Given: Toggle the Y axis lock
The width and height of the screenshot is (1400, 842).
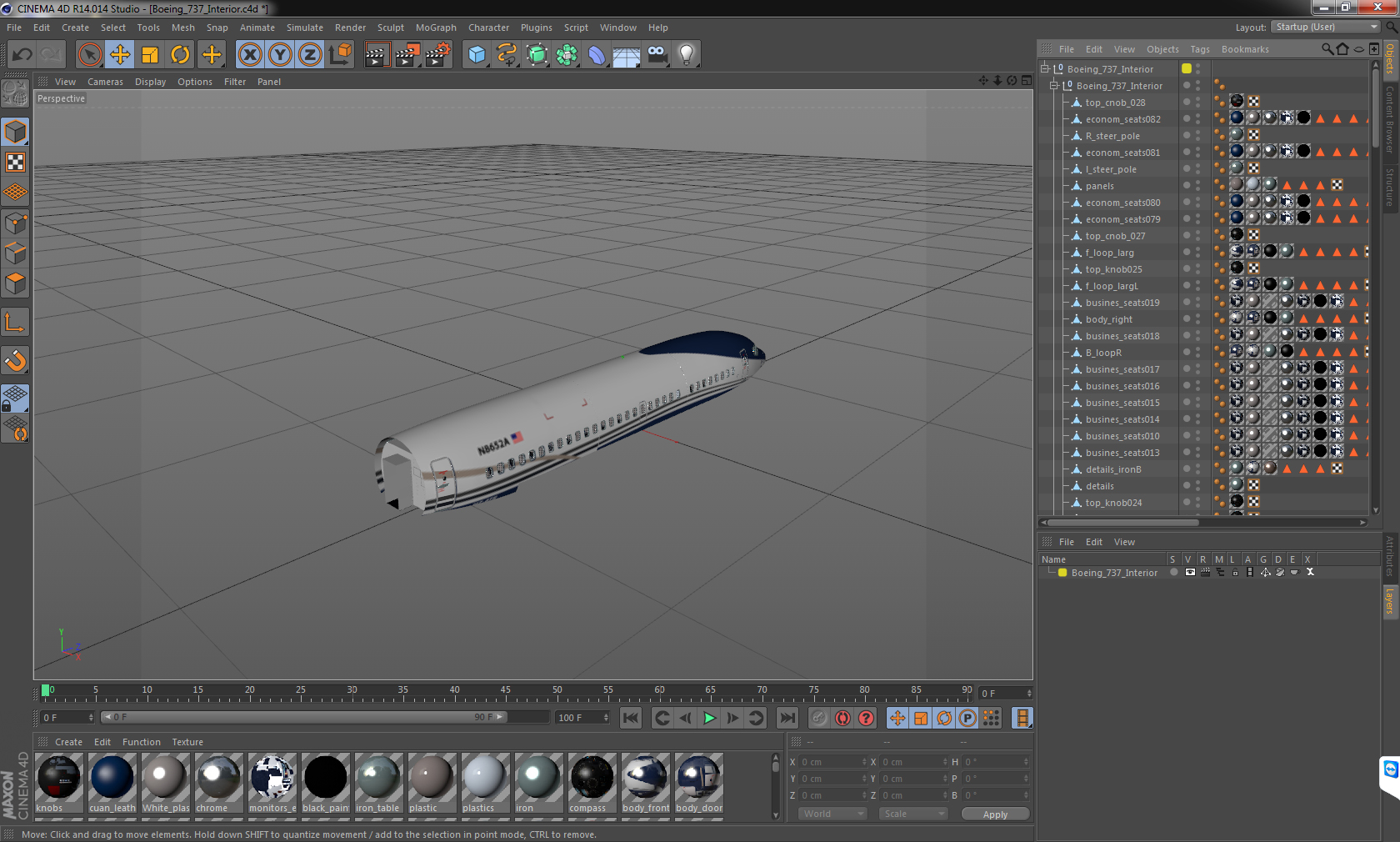Looking at the screenshot, I should [280, 55].
